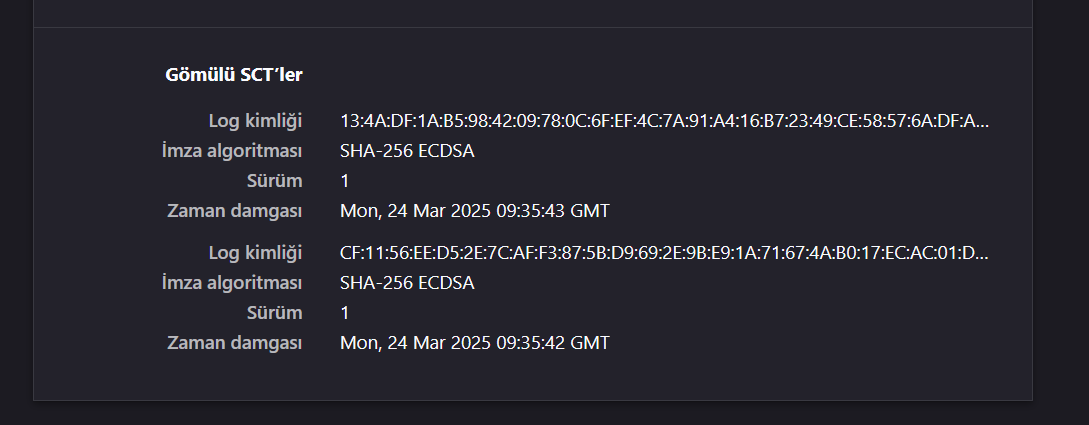Click the second Zaman damgası label
Viewport: 1089px width, 425px height.
tap(235, 343)
